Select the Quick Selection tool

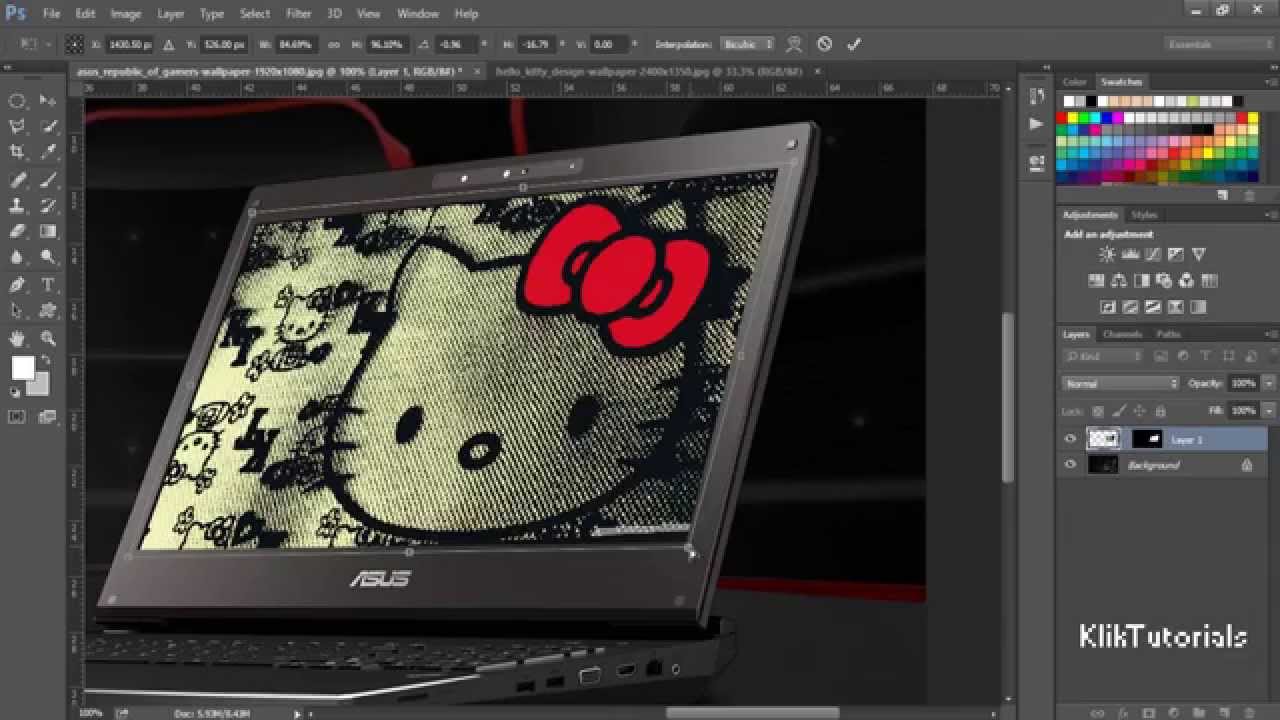pyautogui.click(x=48, y=127)
